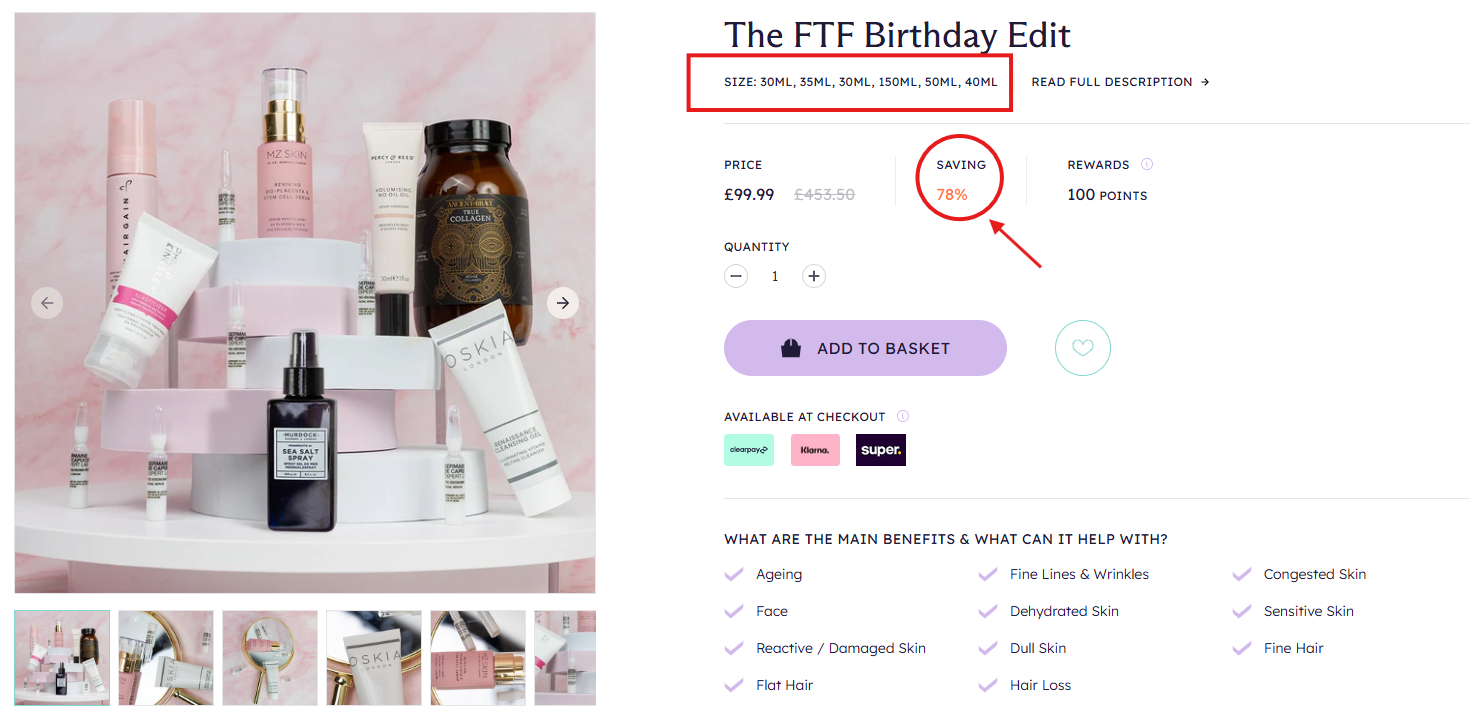Add product to wishlist heart icon
The width and height of the screenshot is (1477, 714).
[1082, 348]
